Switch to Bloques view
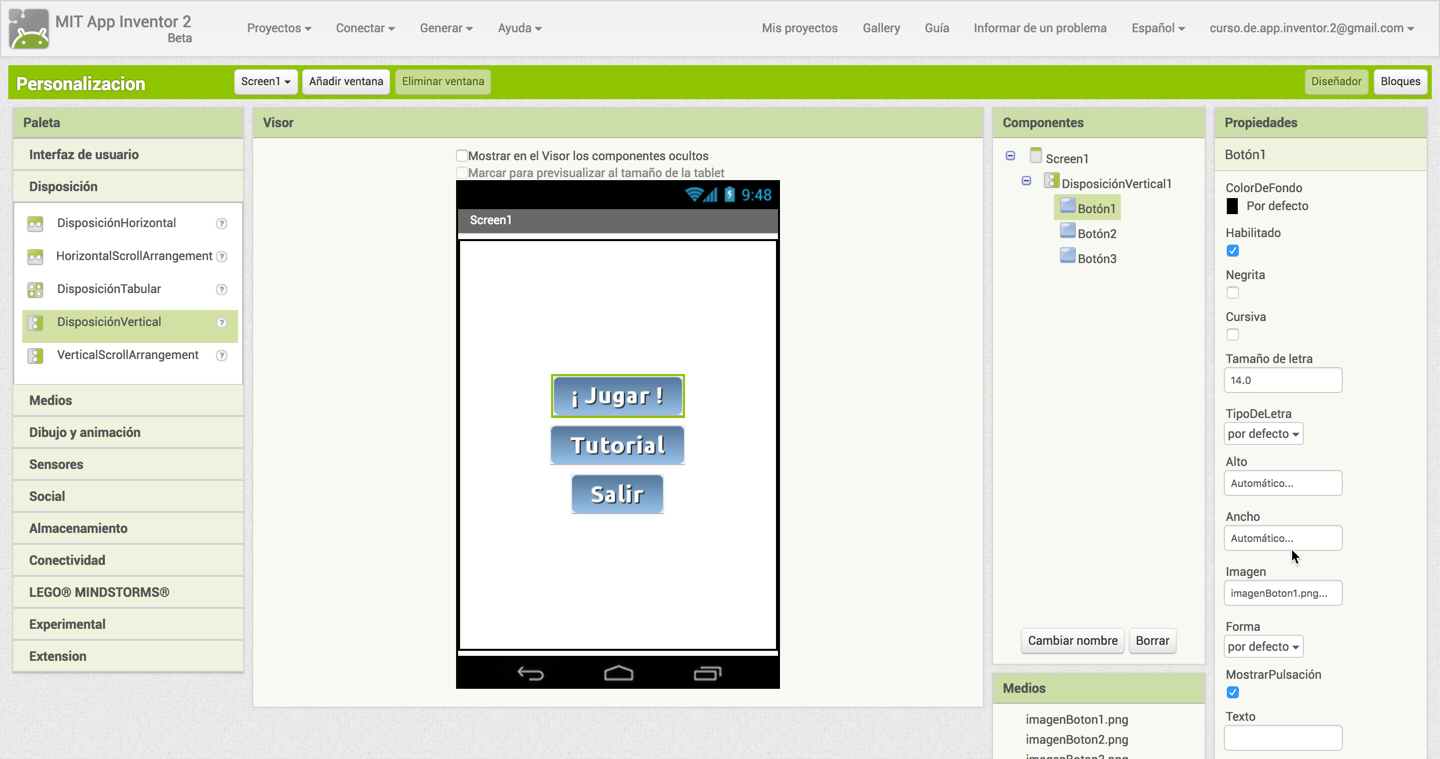Viewport: 1440px width, 759px height. coord(1400,82)
